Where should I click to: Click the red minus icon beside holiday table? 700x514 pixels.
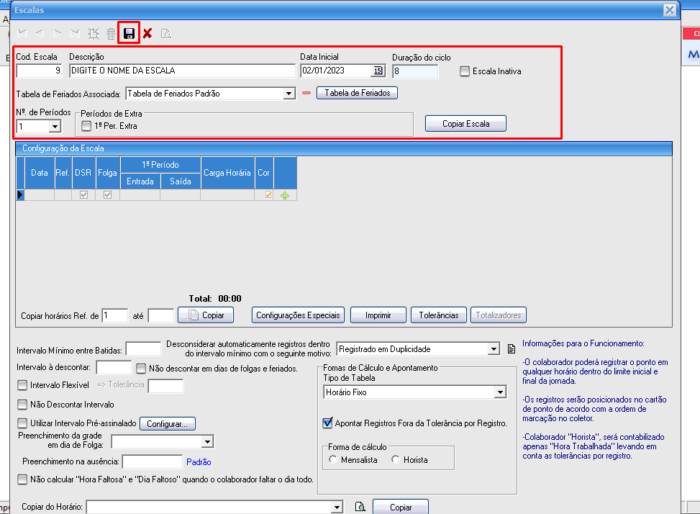(x=306, y=94)
